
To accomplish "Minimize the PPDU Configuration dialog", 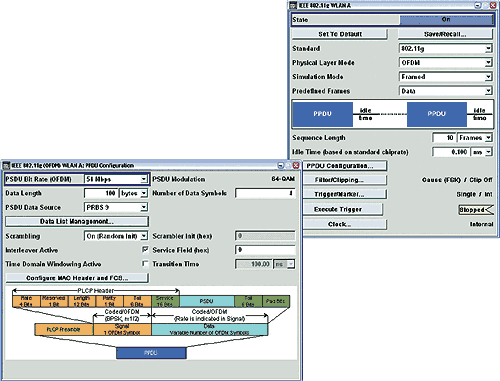I will pos(281,165).
